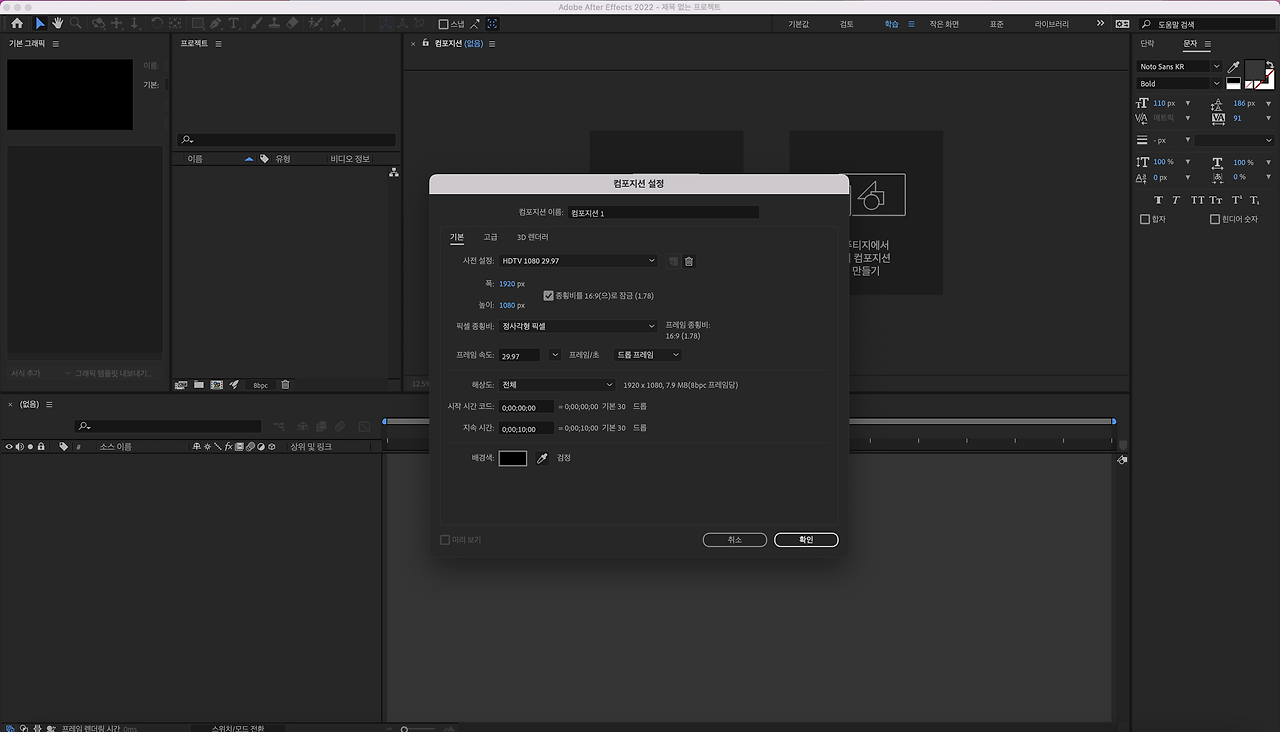The height and width of the screenshot is (732, 1280).
Task: Select the Rectangle shape tool
Action: [x=197, y=23]
